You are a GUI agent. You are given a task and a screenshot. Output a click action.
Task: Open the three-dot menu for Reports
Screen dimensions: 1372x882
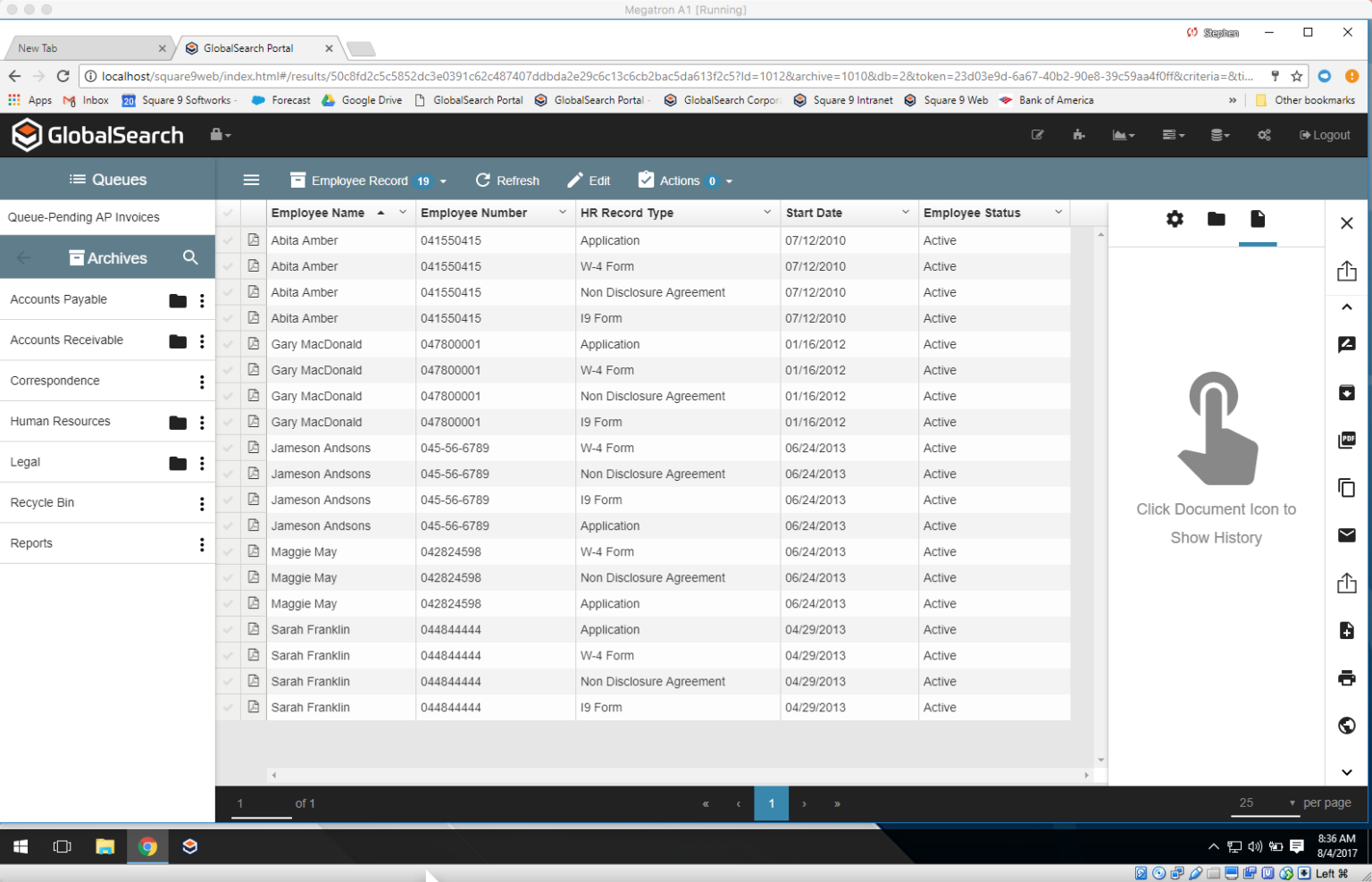coord(202,544)
